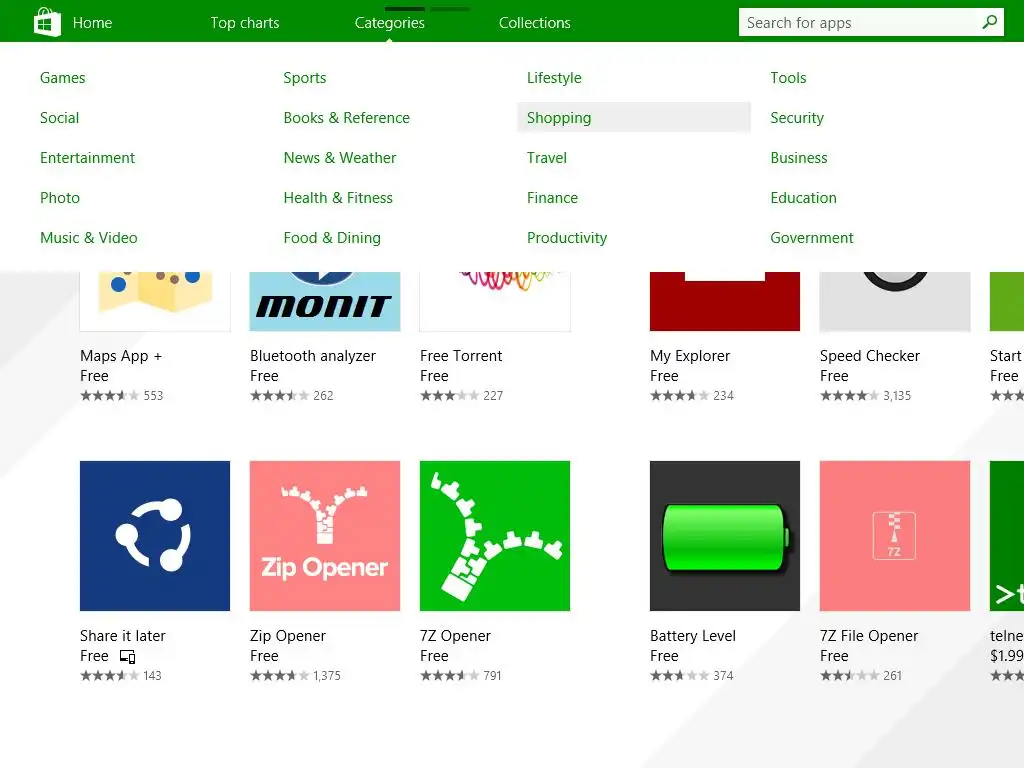Choose the Social category

pos(59,118)
